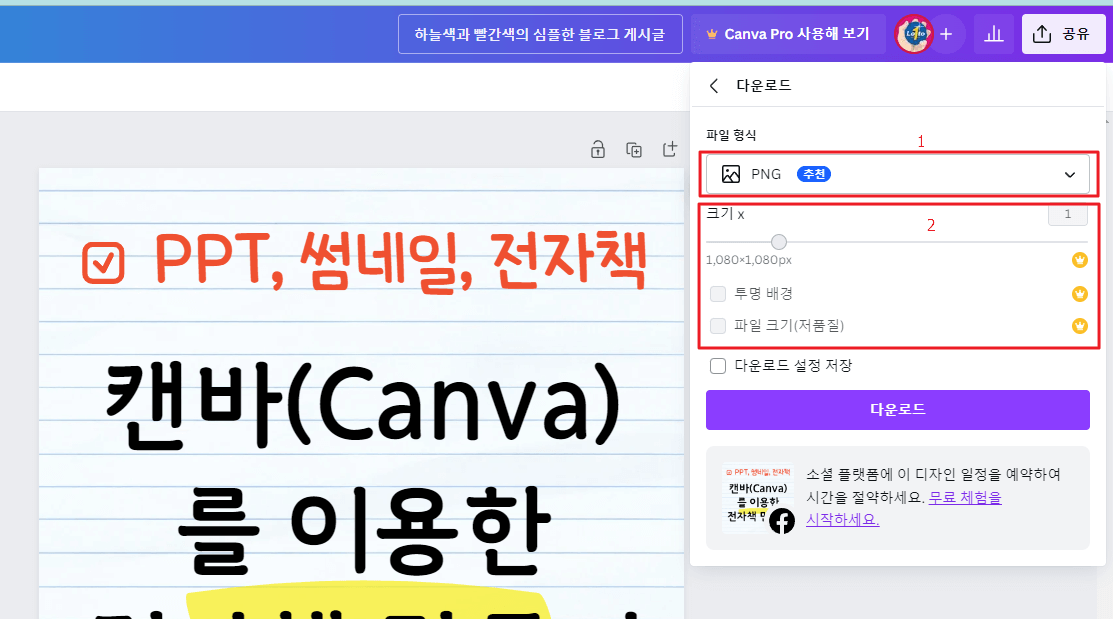Open the PNG file format dropdown
Image resolution: width=1113 pixels, height=619 pixels.
pos(898,173)
